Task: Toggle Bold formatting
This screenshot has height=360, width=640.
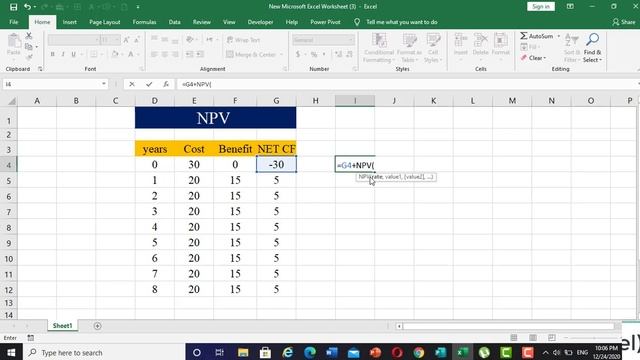Action: click(x=52, y=54)
